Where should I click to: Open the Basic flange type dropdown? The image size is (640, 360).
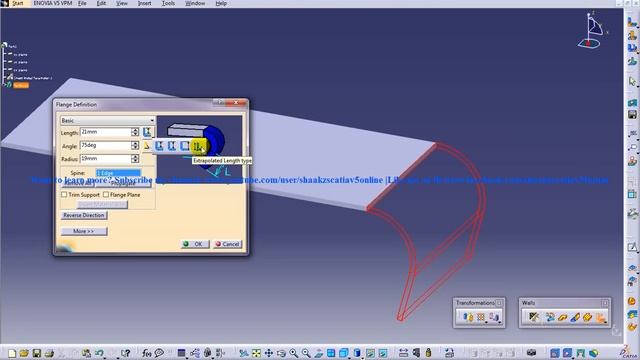pos(108,120)
